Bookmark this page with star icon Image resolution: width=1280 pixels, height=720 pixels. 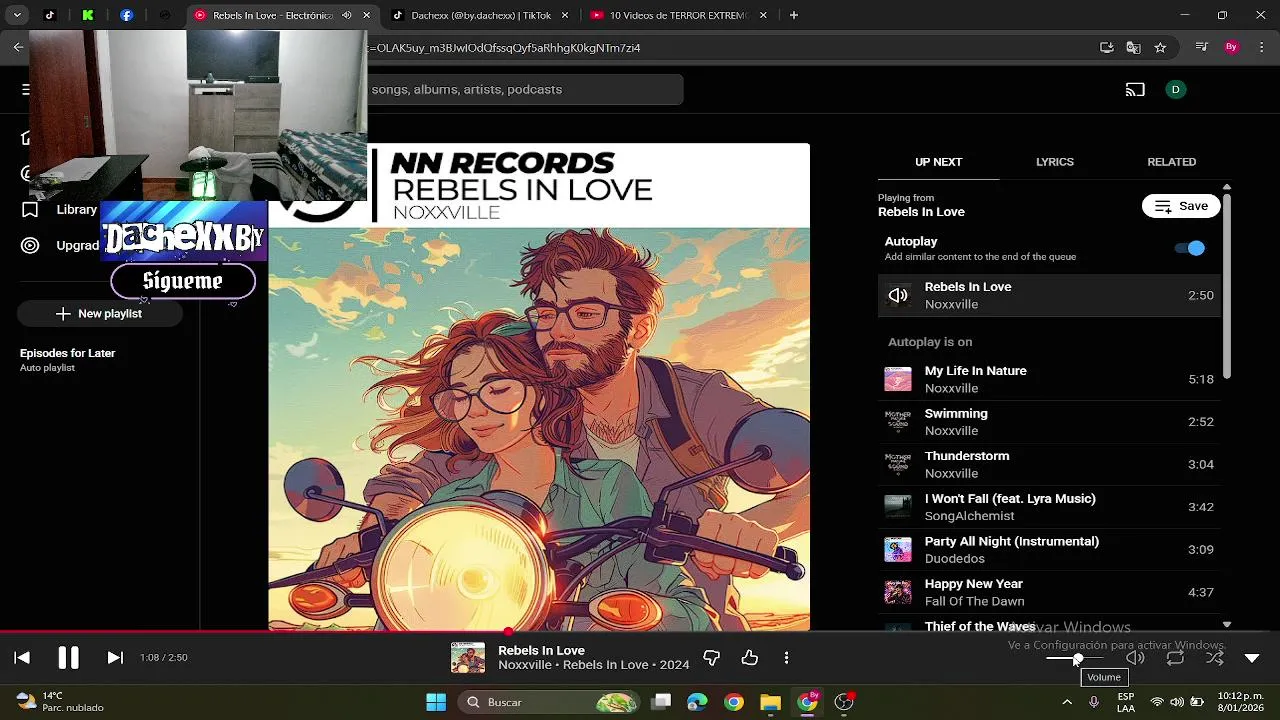point(1160,47)
